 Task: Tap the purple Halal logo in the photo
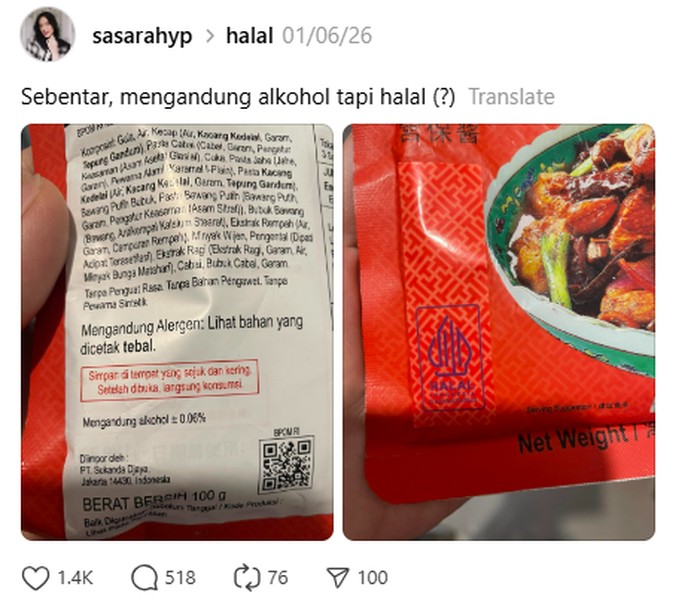tap(448, 357)
